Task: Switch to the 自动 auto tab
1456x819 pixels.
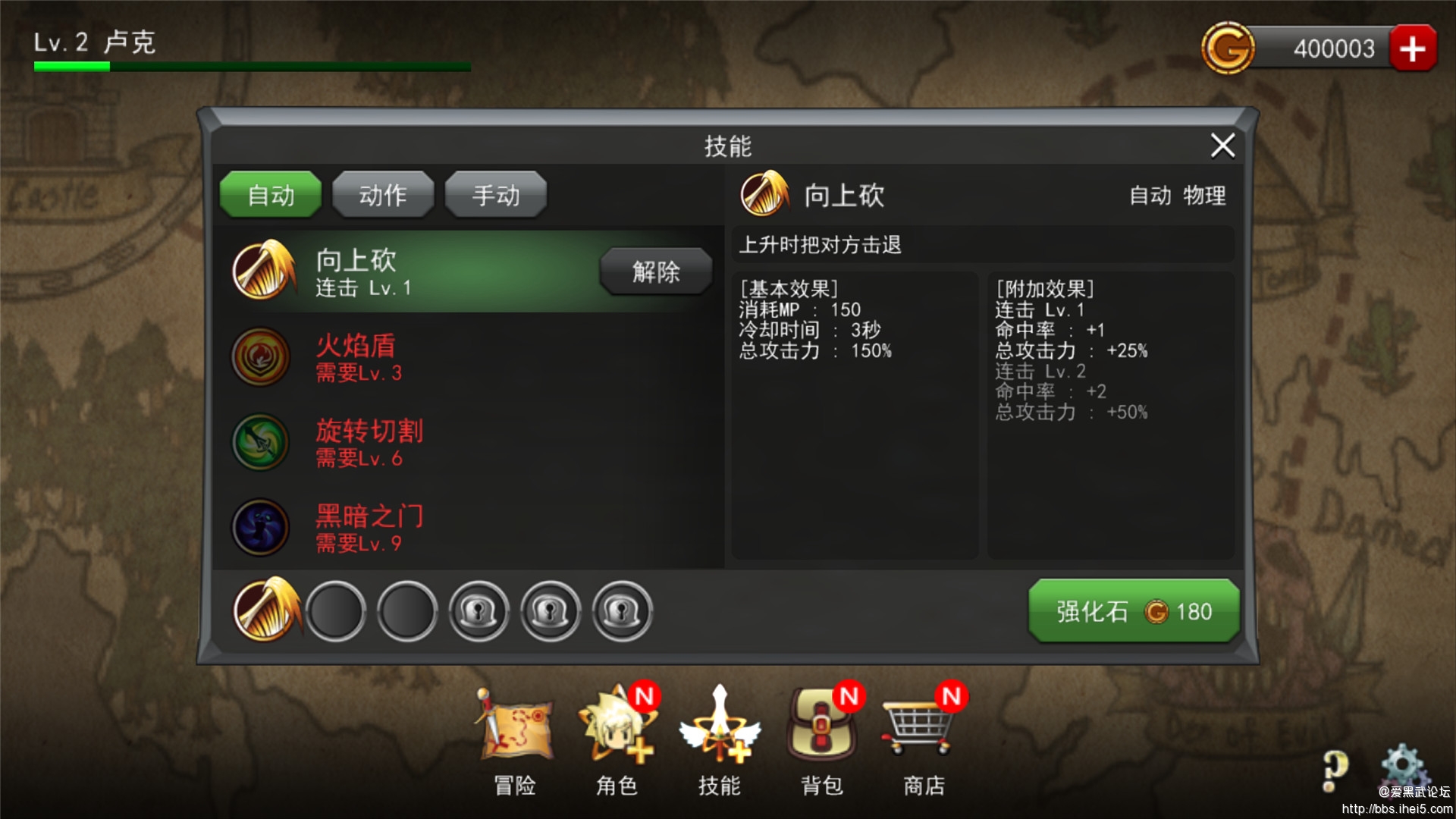Action: [x=271, y=194]
